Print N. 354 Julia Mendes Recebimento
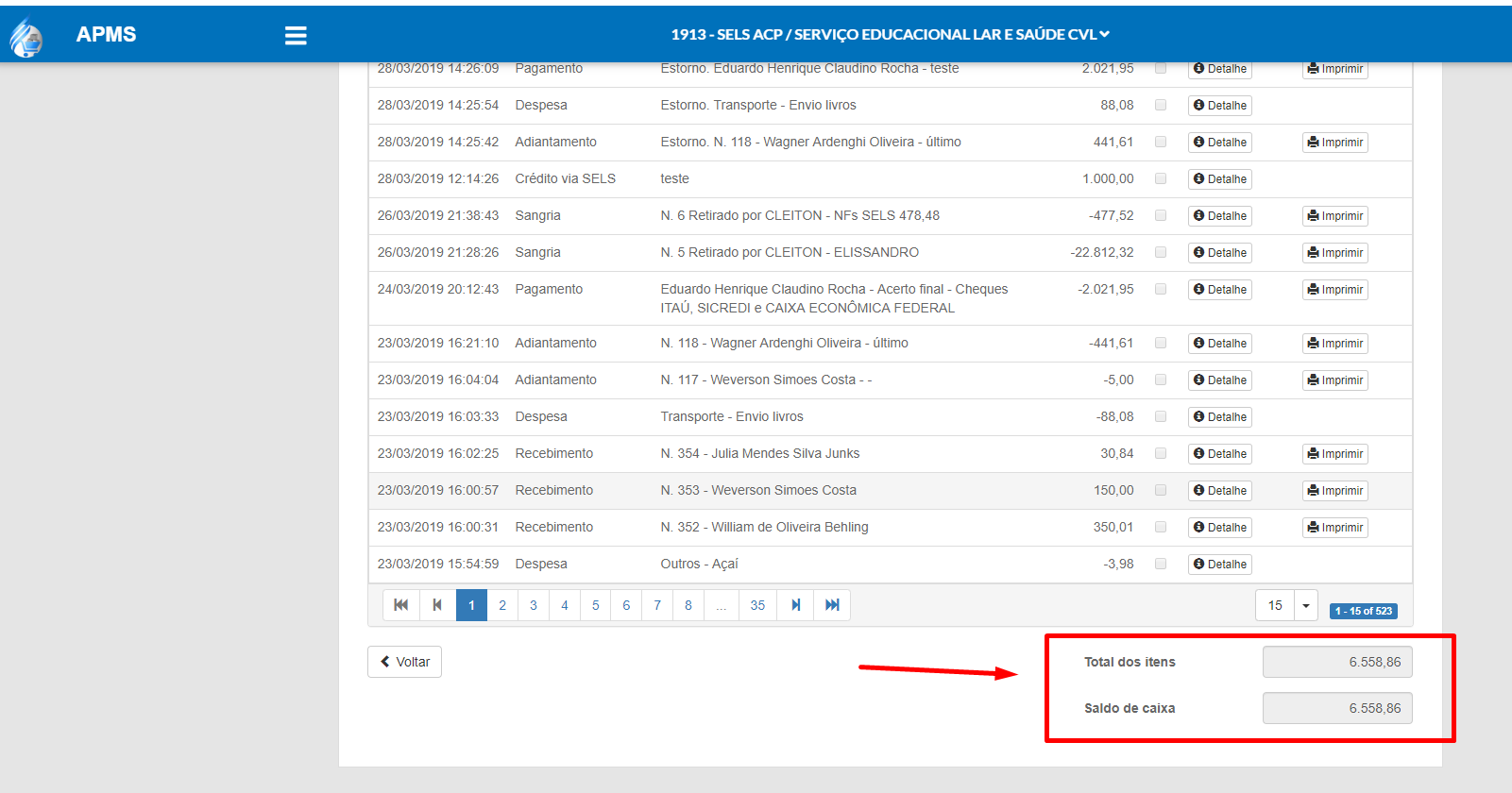 [1335, 454]
